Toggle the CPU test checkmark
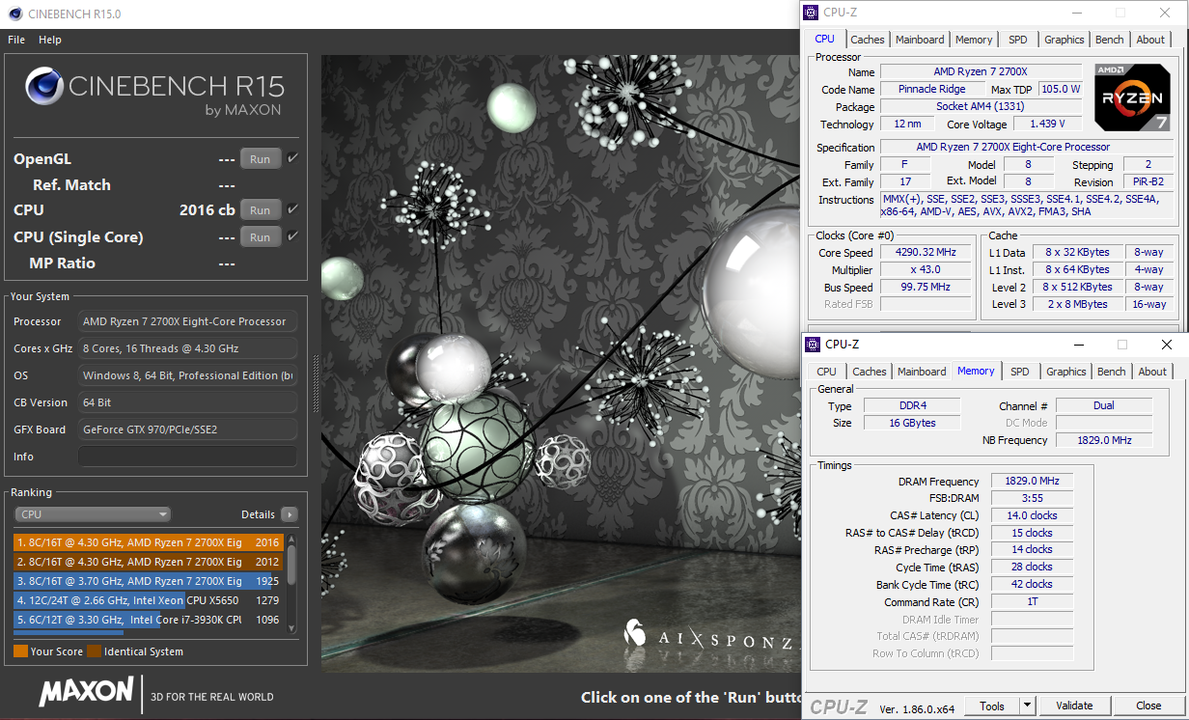 coord(293,208)
